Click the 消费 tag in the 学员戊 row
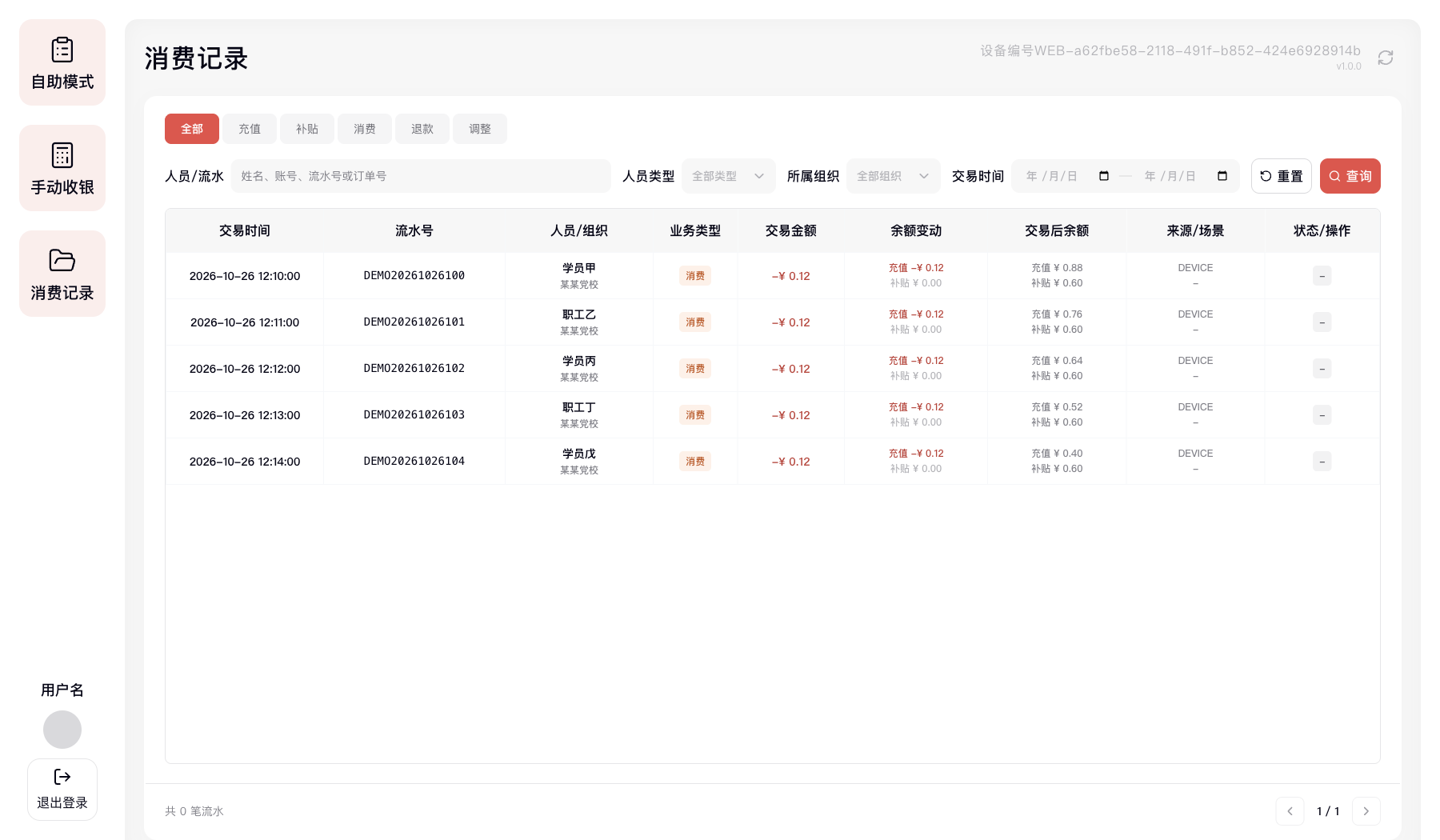 (x=695, y=462)
